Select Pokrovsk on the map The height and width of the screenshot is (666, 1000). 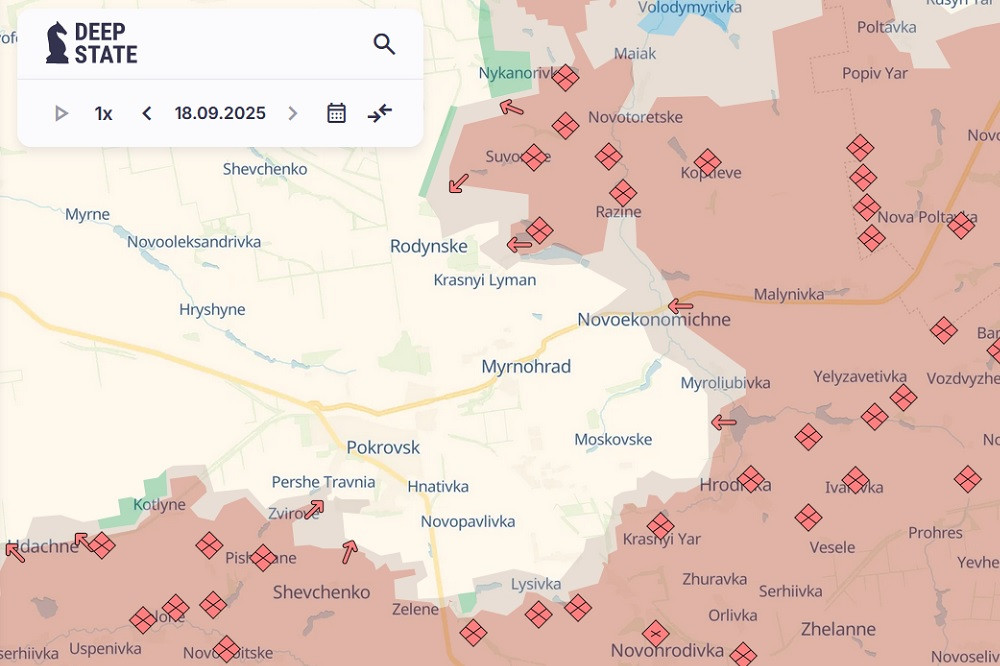pos(383,447)
